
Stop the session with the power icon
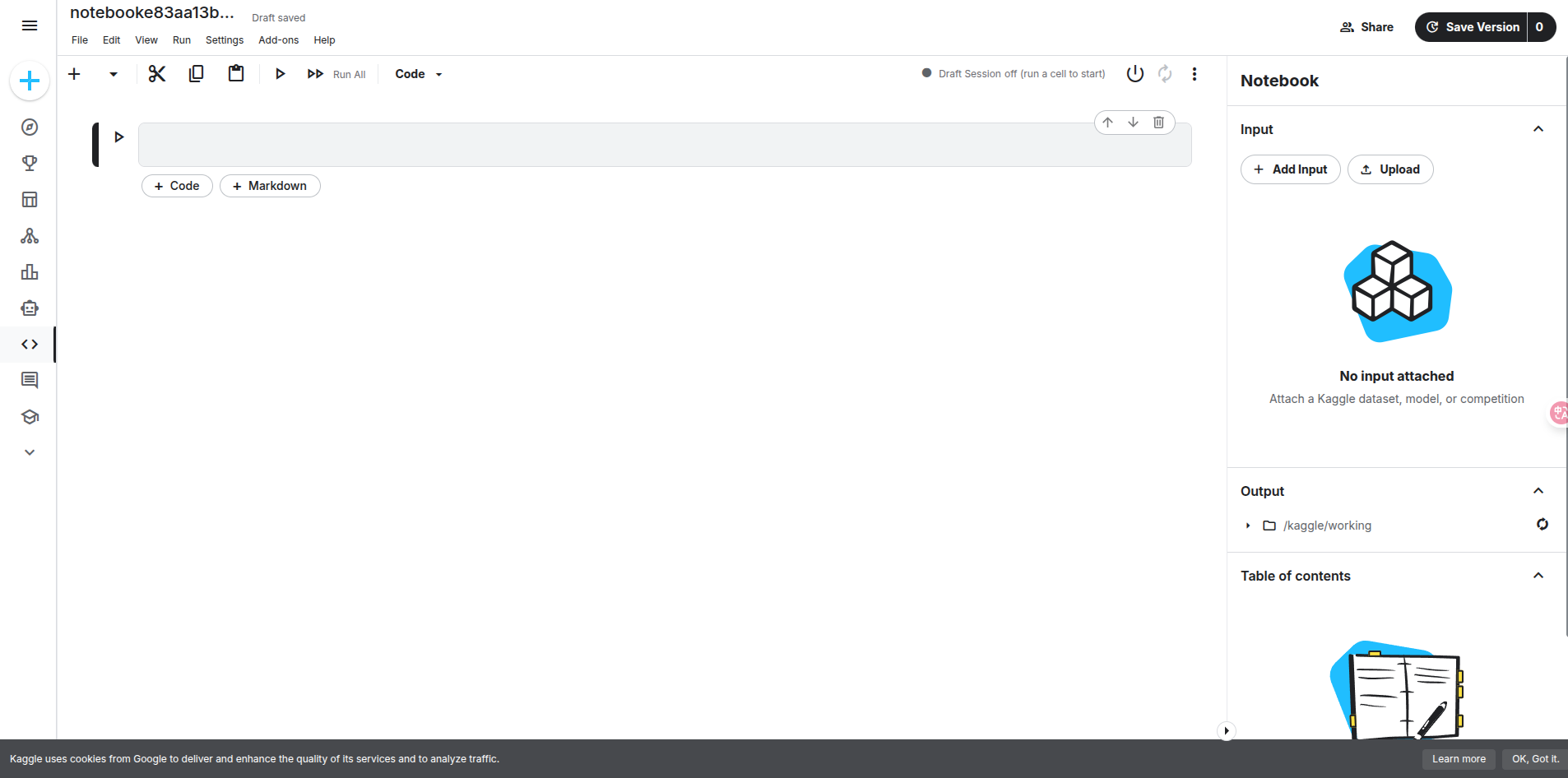(x=1134, y=73)
